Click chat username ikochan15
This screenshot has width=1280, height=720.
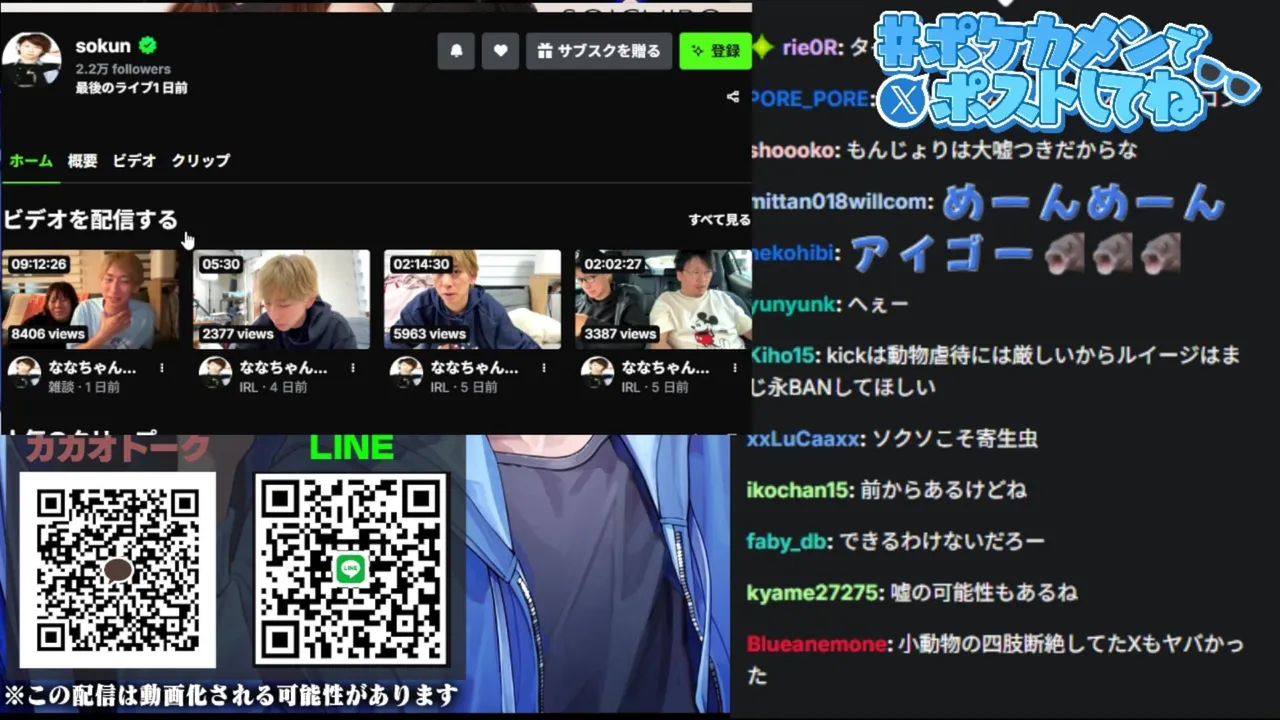click(797, 490)
